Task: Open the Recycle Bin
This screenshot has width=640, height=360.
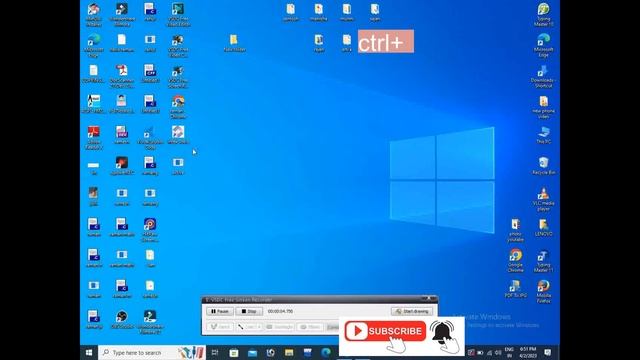Action: [543, 166]
